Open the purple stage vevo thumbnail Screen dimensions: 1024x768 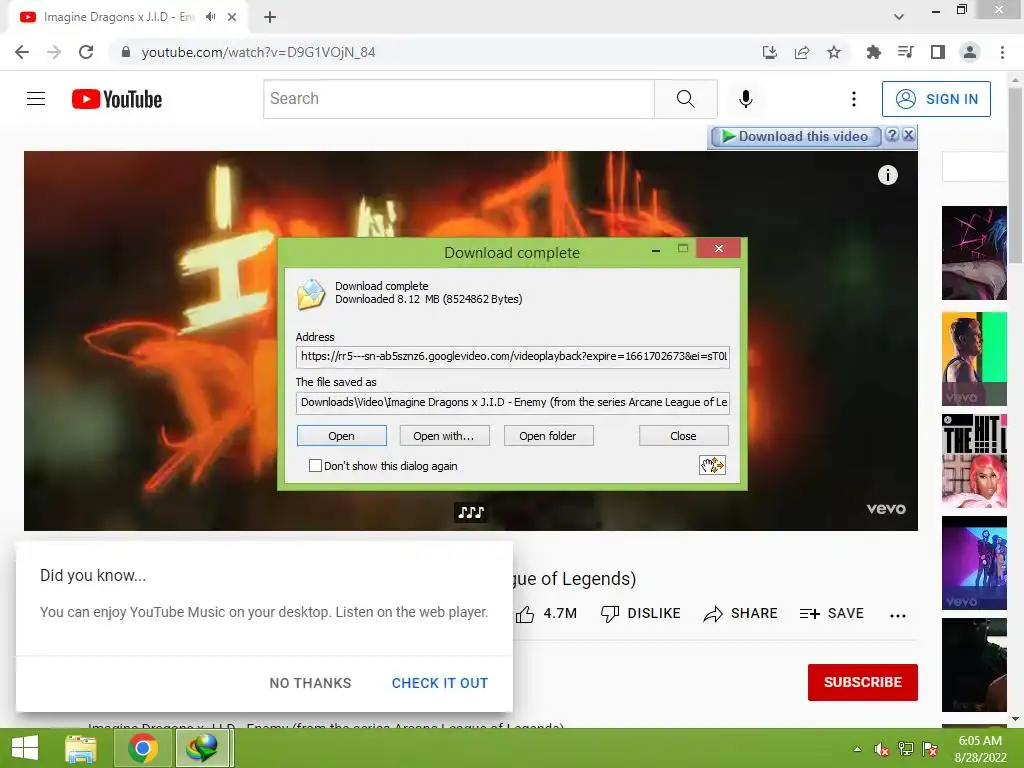[x=974, y=563]
